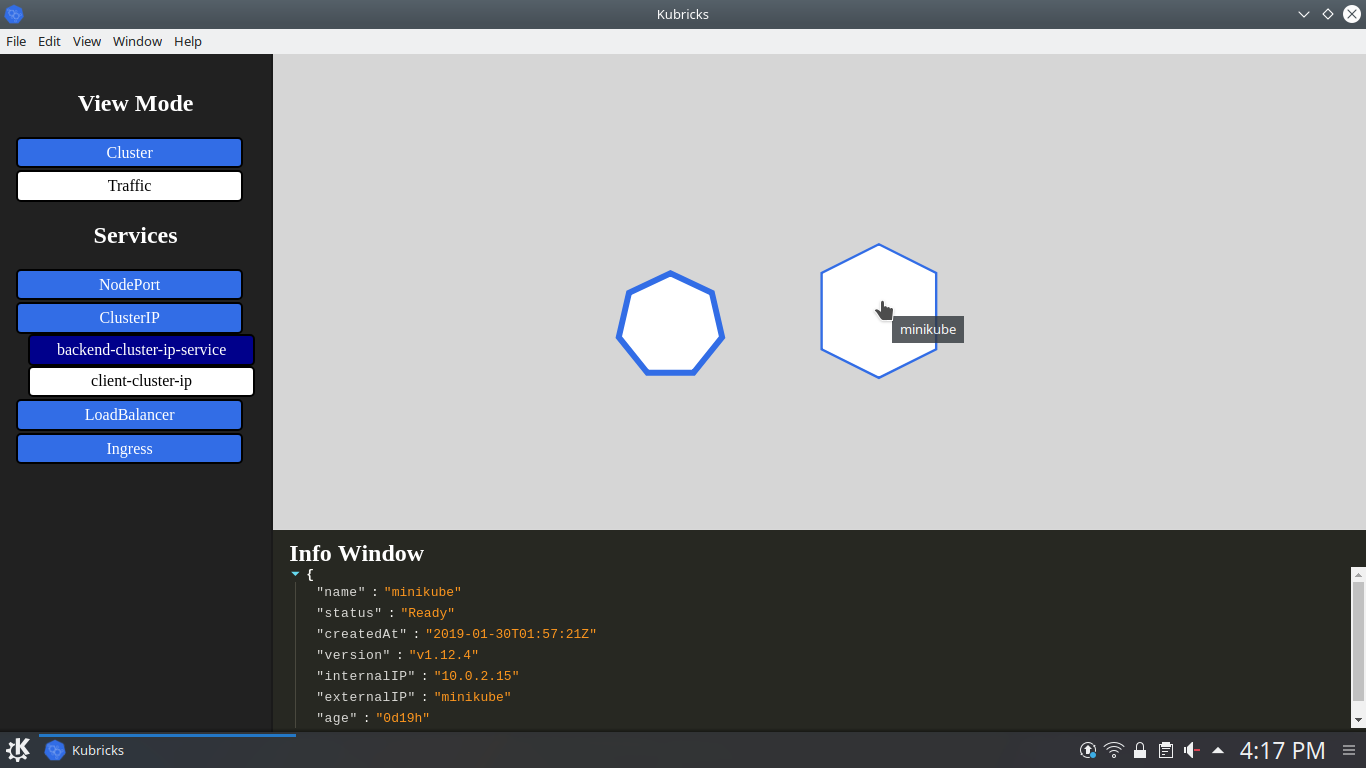
Task: Click the "v1.12.4" version value
Action: [x=444, y=655]
